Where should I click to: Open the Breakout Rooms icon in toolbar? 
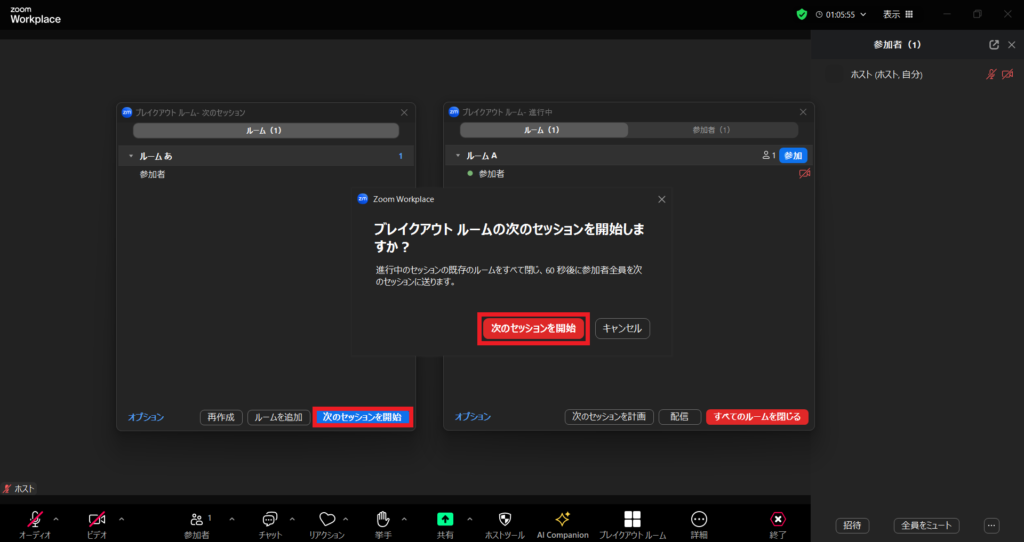point(632,518)
